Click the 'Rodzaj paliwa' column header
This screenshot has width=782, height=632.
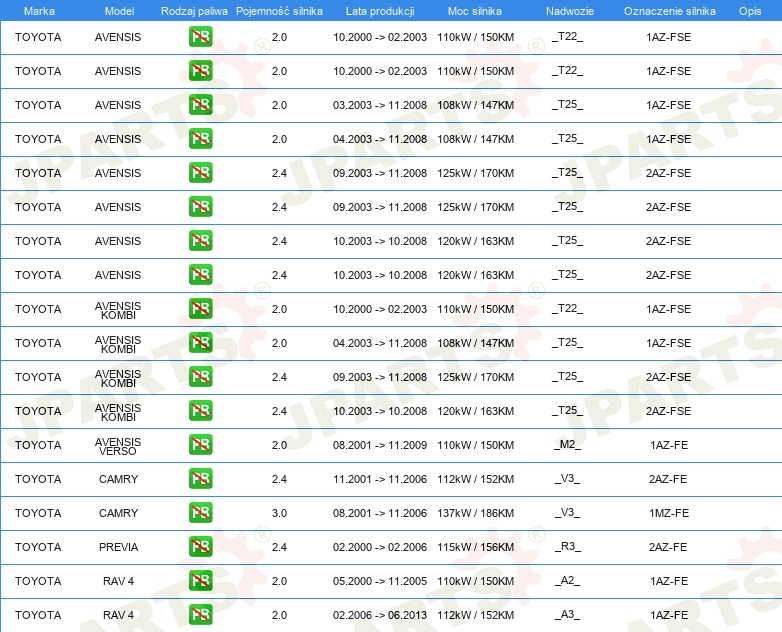194,11
